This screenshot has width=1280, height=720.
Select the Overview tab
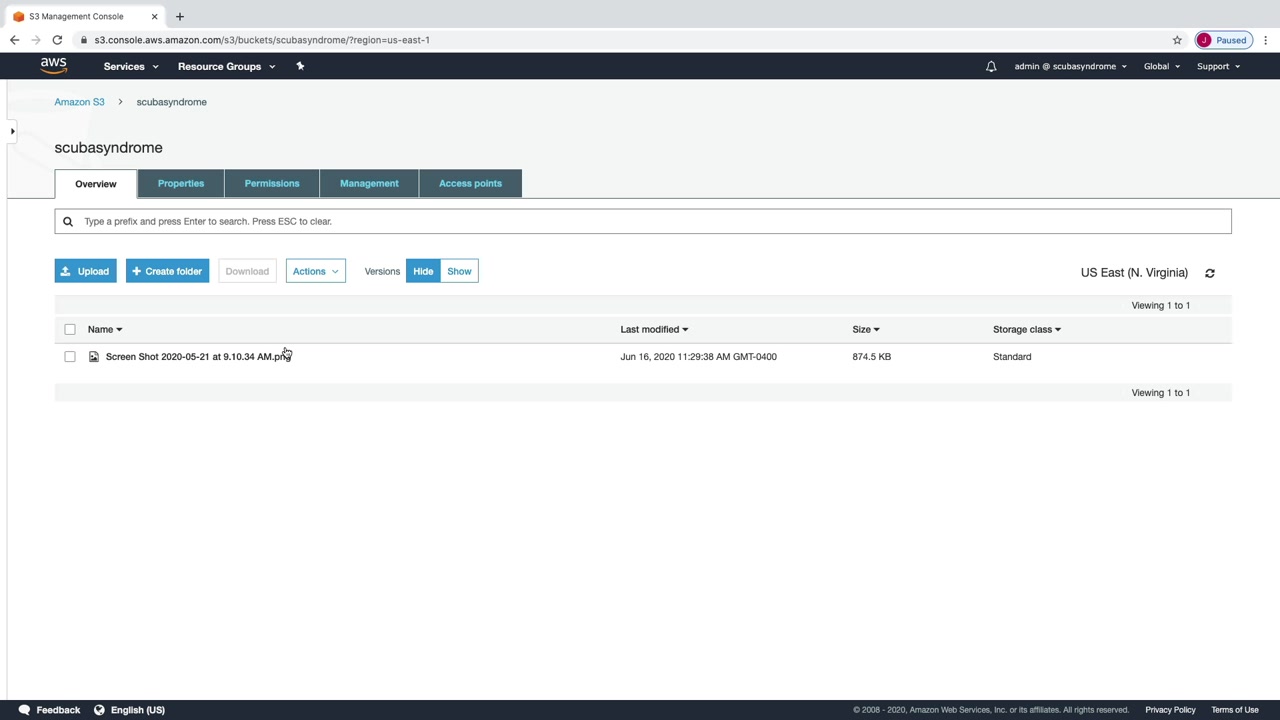pyautogui.click(x=96, y=184)
